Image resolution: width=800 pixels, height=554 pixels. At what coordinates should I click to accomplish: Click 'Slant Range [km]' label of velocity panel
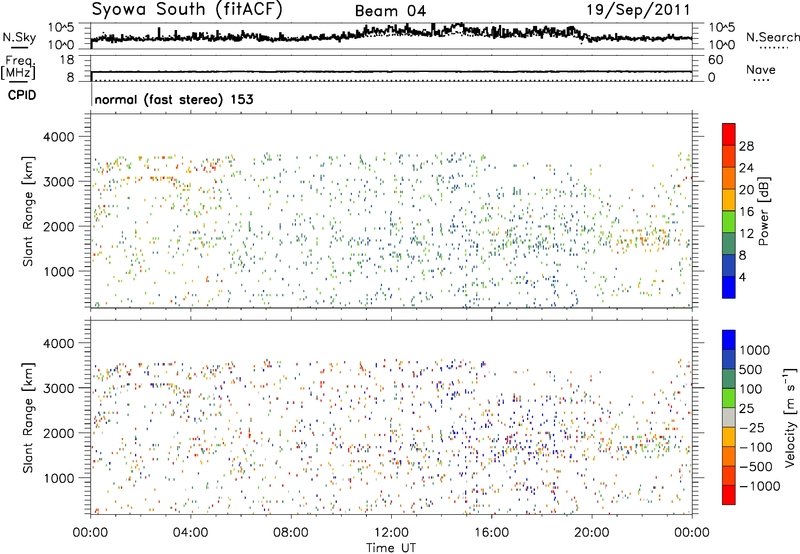(x=28, y=418)
